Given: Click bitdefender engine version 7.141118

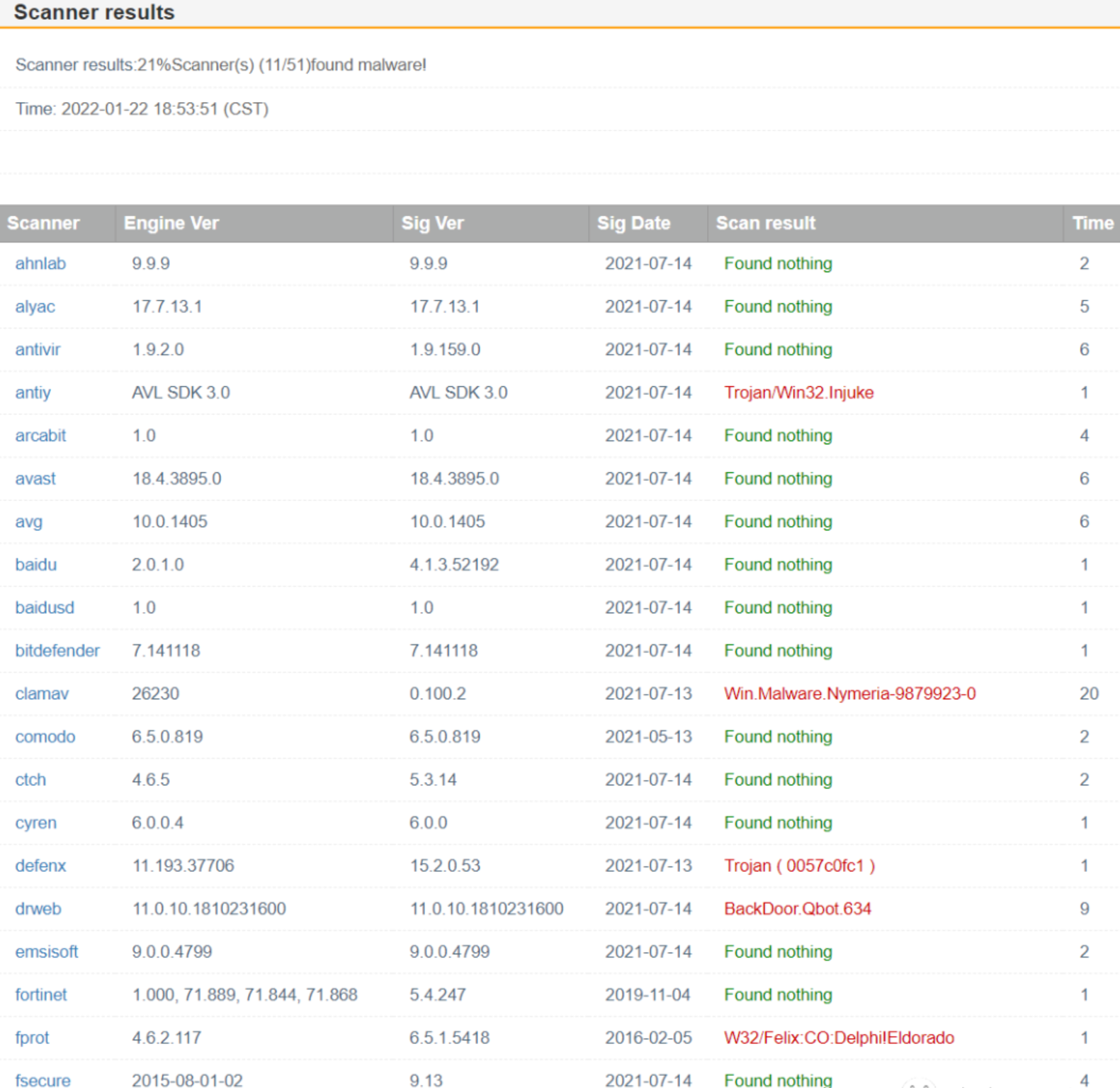Looking at the screenshot, I should [x=166, y=651].
